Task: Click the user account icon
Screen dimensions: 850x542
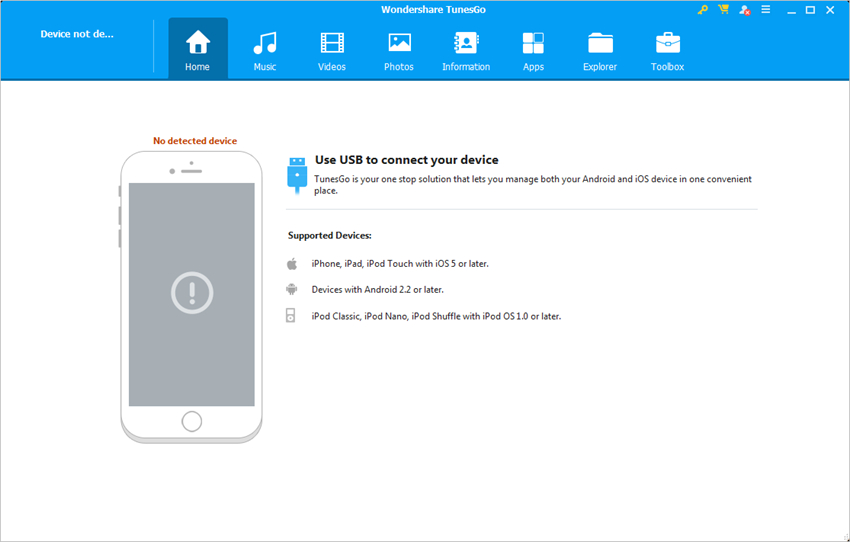Action: point(744,10)
